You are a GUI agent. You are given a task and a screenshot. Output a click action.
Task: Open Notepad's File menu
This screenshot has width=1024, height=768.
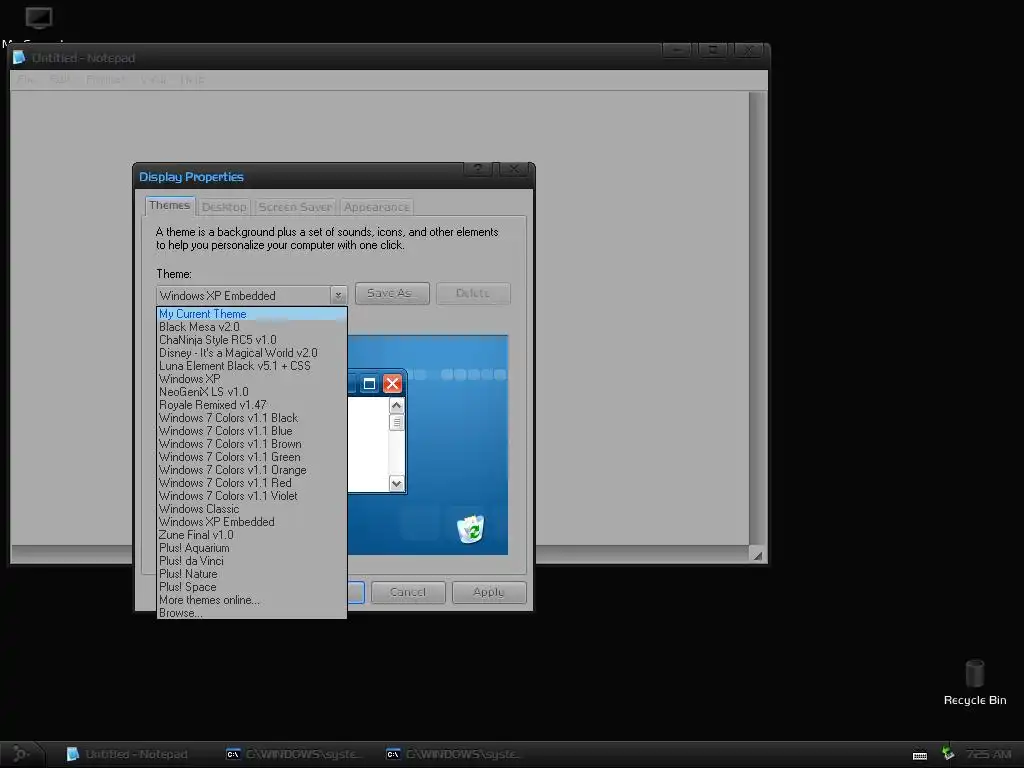point(25,80)
